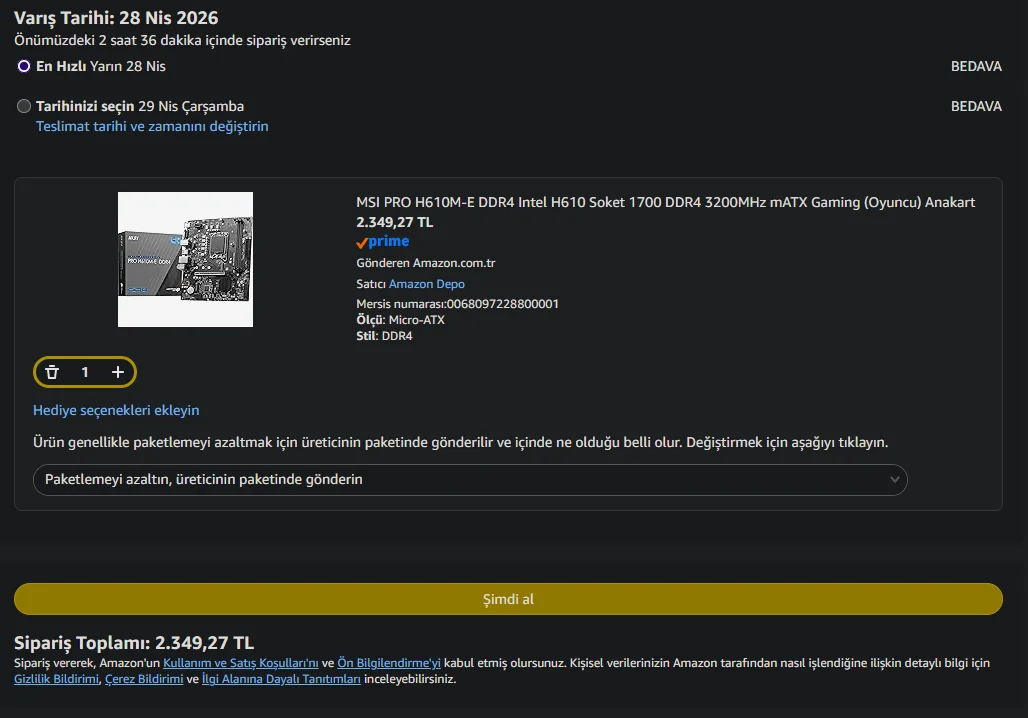Click BEDAVA beside En Hızlı option
Viewport: 1028px width, 718px height.
[976, 66]
